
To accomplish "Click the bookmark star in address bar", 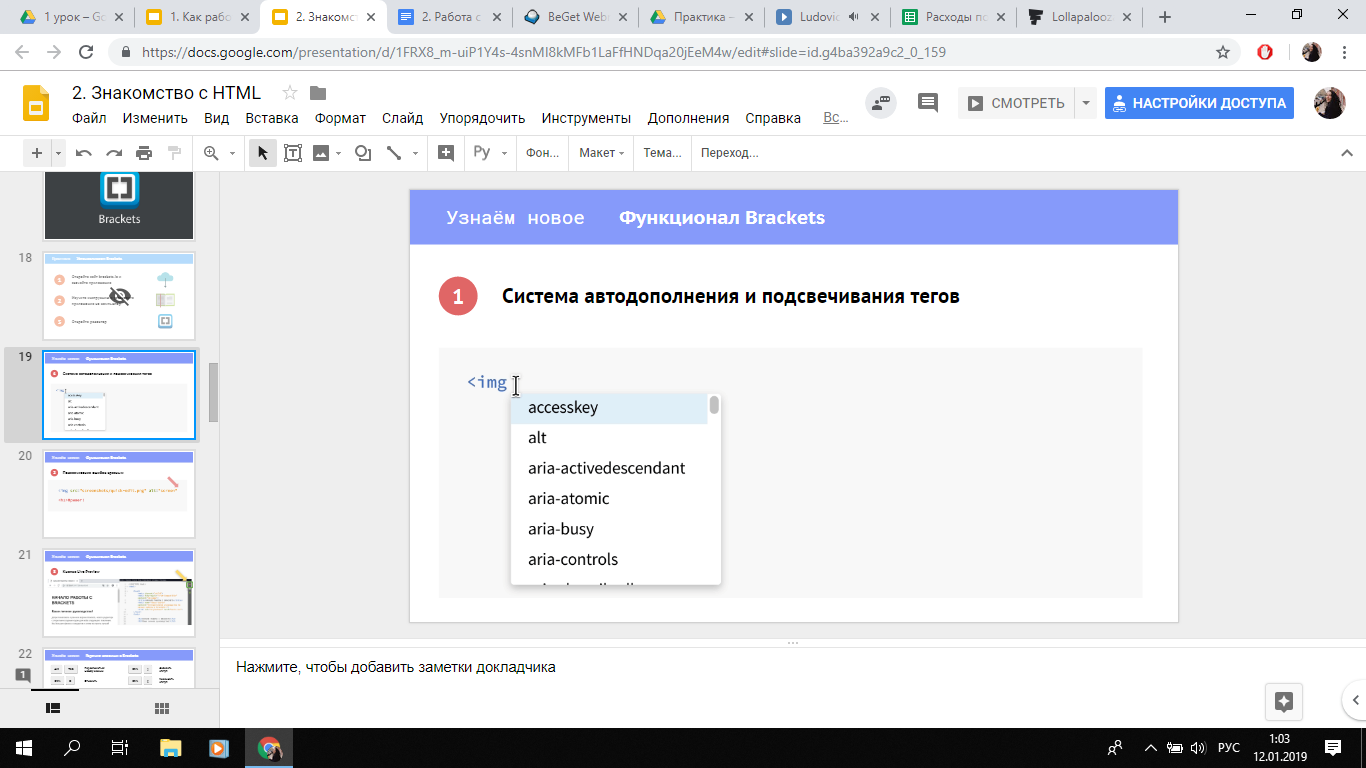I will click(x=1222, y=52).
